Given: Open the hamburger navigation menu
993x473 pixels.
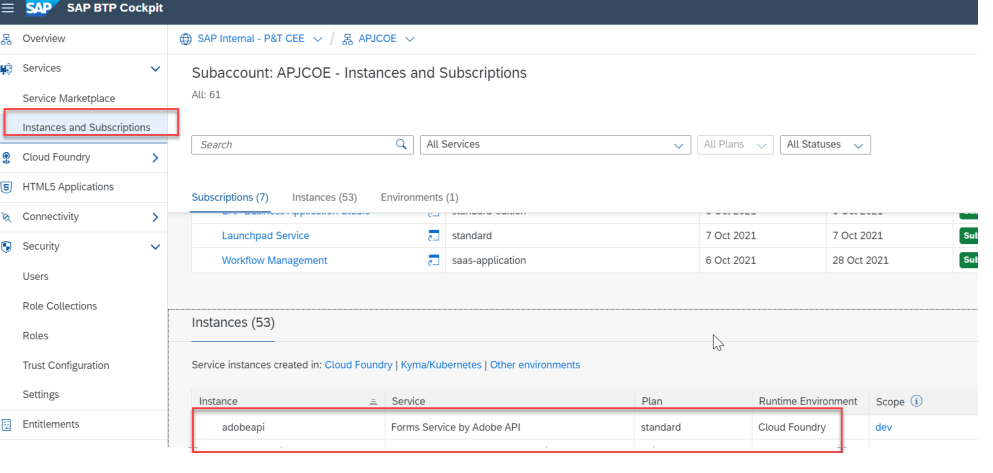Looking at the screenshot, I should coord(8,8).
